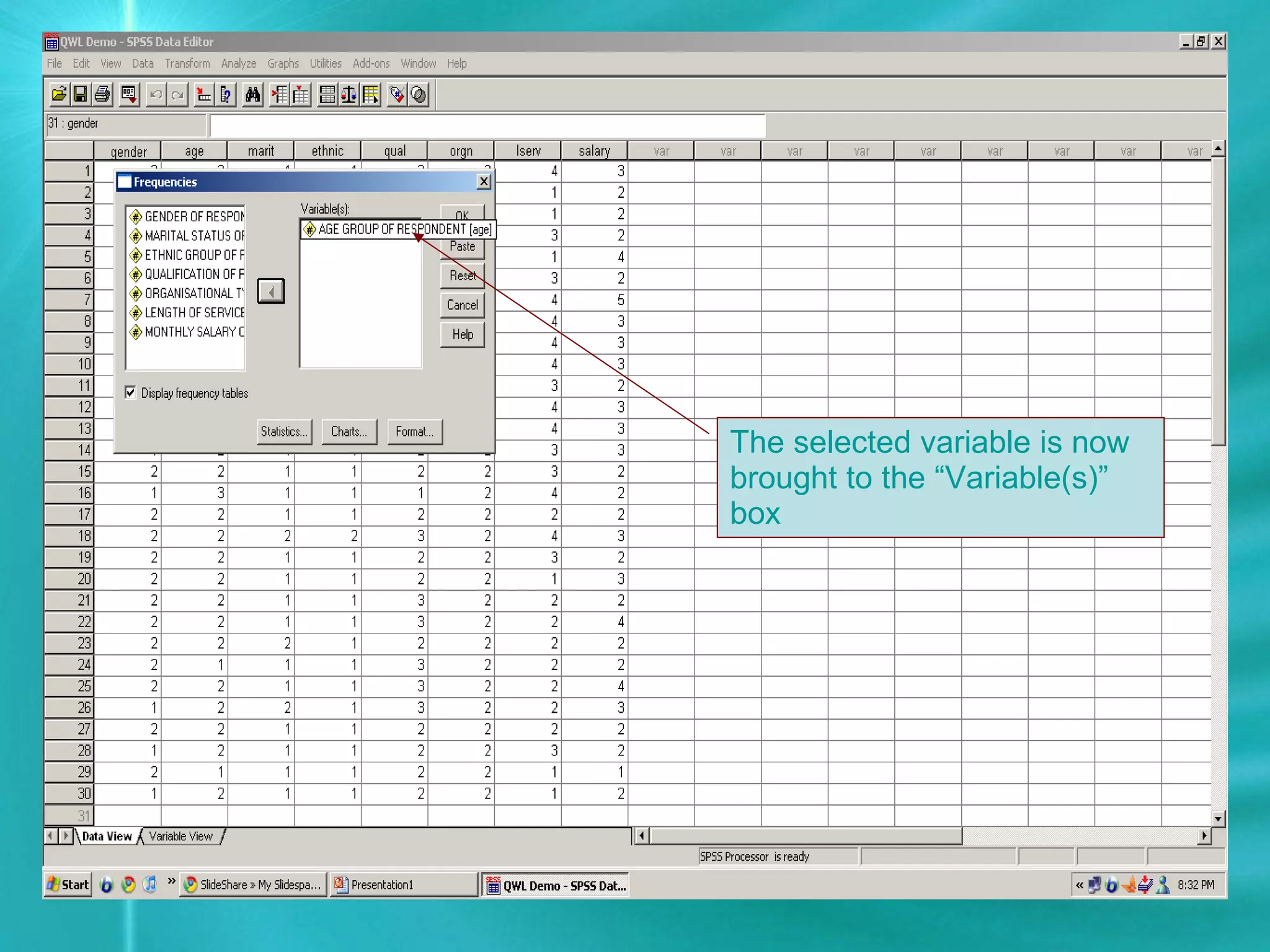Viewport: 1270px width, 952px height.
Task: Open the Analyze menu
Action: pyautogui.click(x=239, y=63)
